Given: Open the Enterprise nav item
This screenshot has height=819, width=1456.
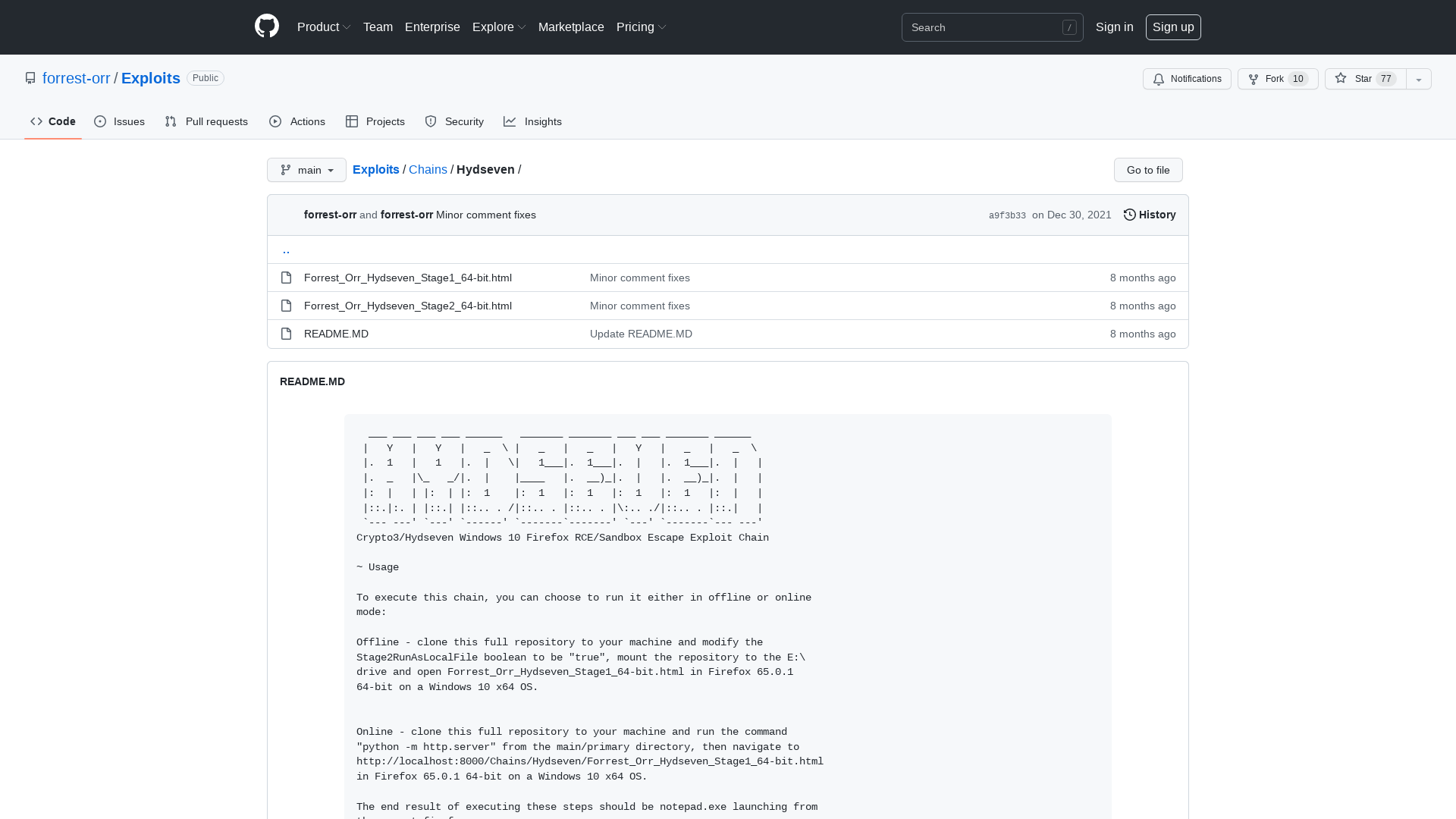Looking at the screenshot, I should click(x=432, y=27).
